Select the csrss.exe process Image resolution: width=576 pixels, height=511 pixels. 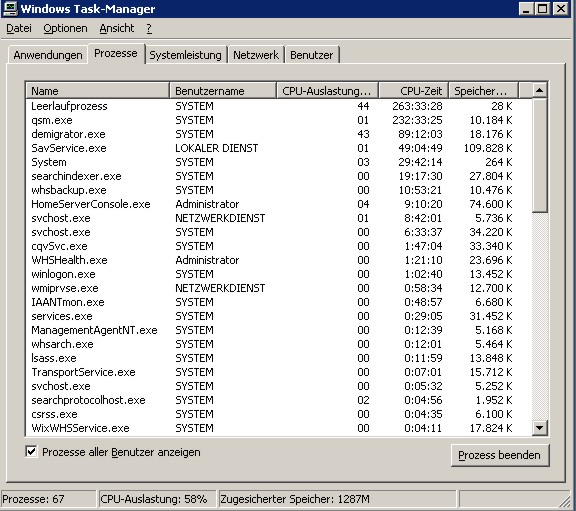click(x=278, y=414)
